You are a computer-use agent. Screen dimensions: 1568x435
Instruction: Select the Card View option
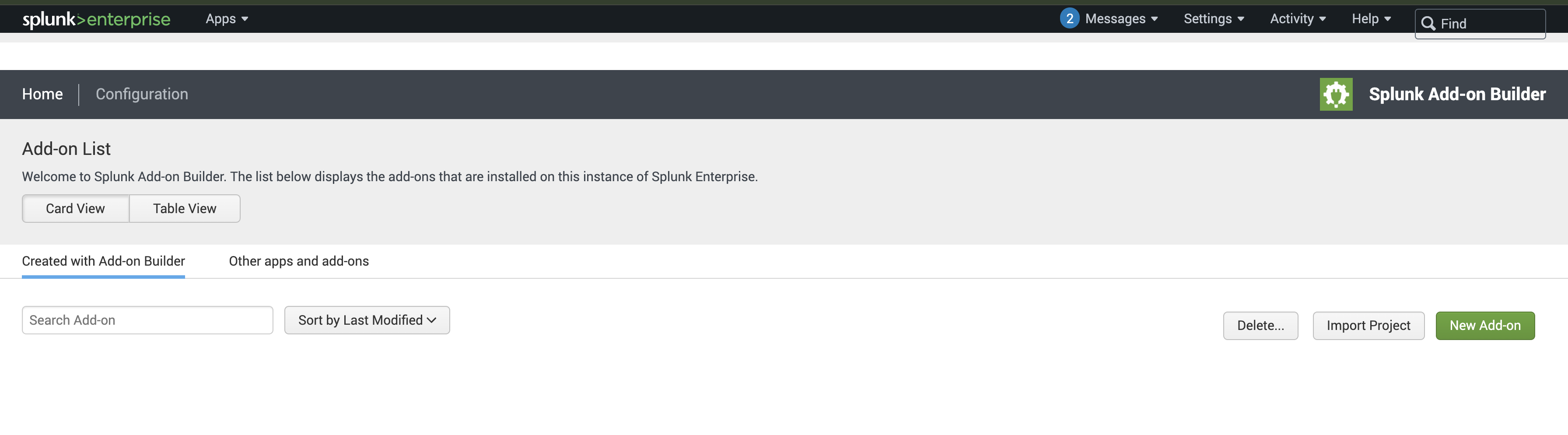pyautogui.click(x=75, y=208)
